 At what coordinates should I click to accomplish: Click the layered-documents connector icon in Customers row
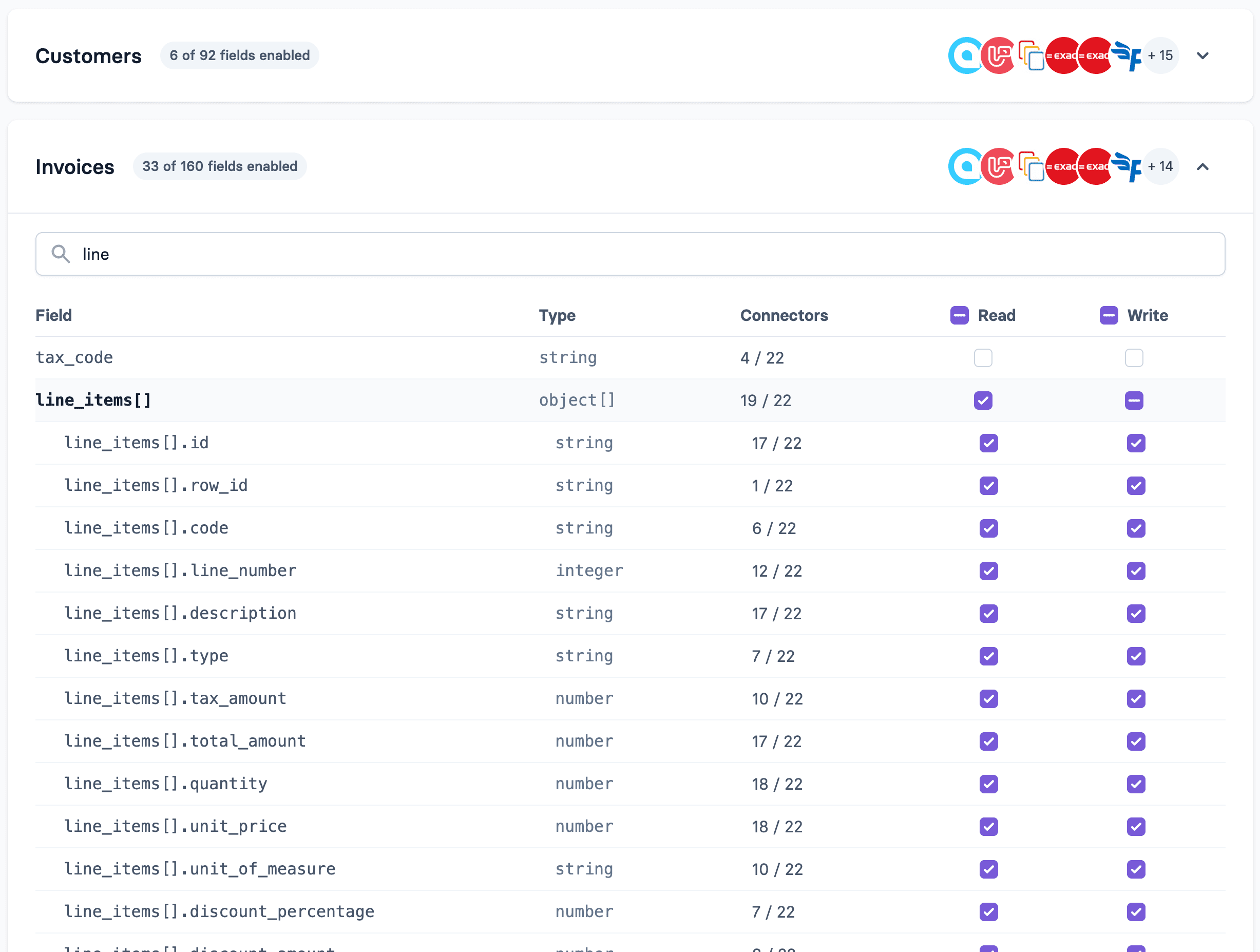[1032, 55]
